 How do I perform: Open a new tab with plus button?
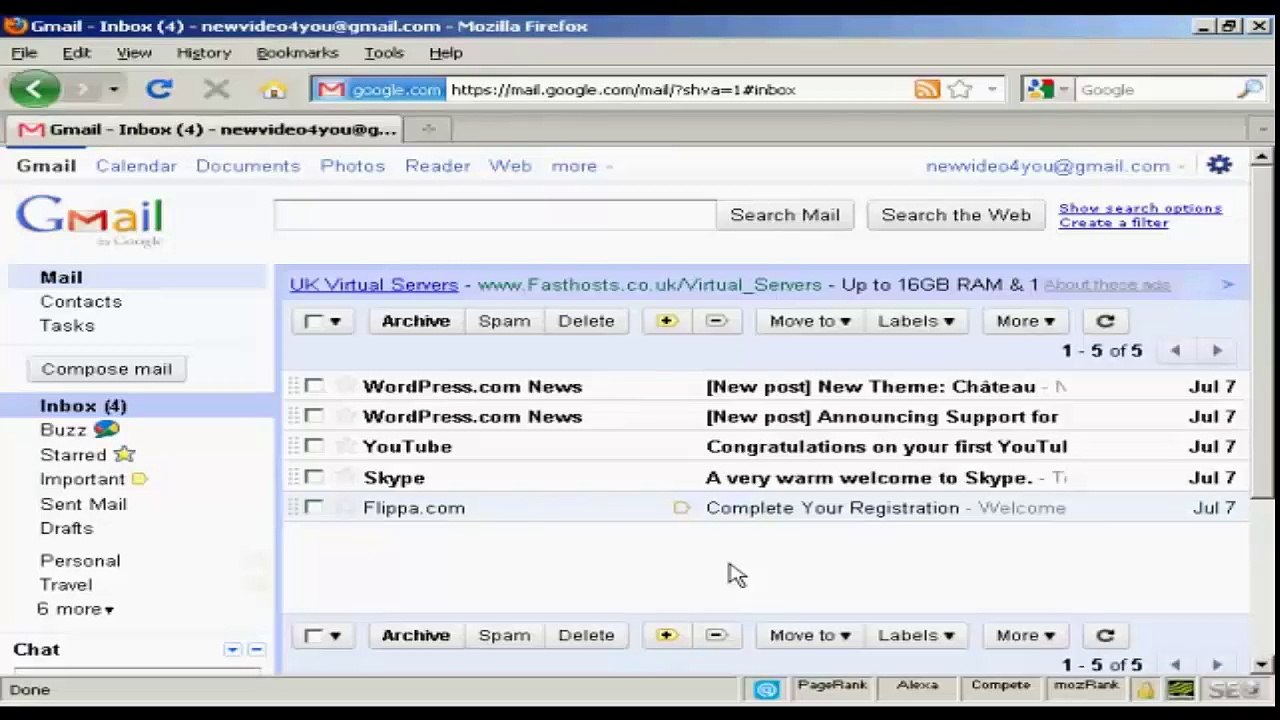429,129
